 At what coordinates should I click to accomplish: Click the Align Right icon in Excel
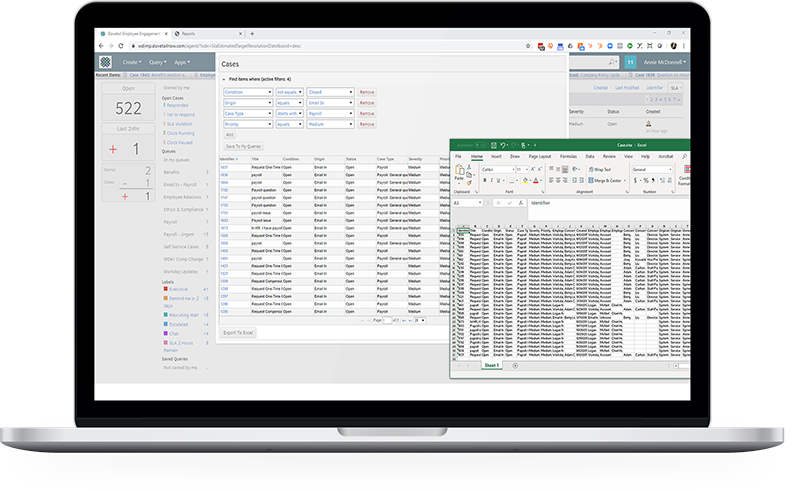(x=565, y=180)
